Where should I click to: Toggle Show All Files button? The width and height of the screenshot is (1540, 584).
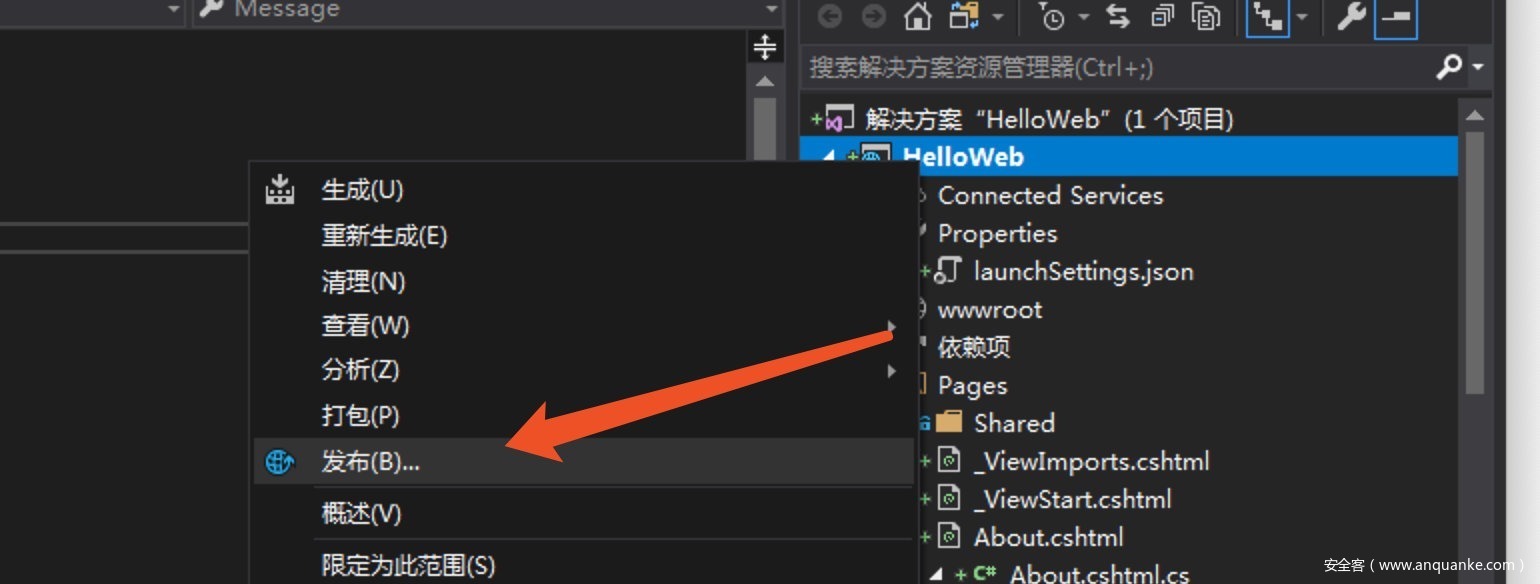1208,17
